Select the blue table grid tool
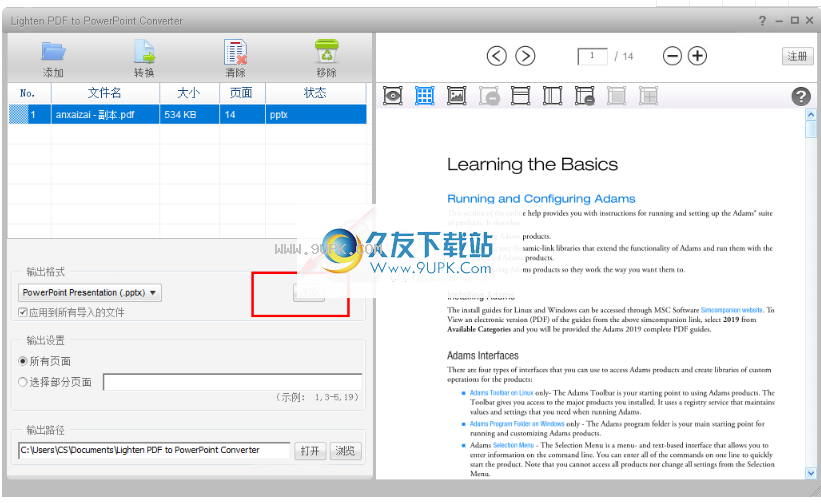821x503 pixels. point(425,96)
